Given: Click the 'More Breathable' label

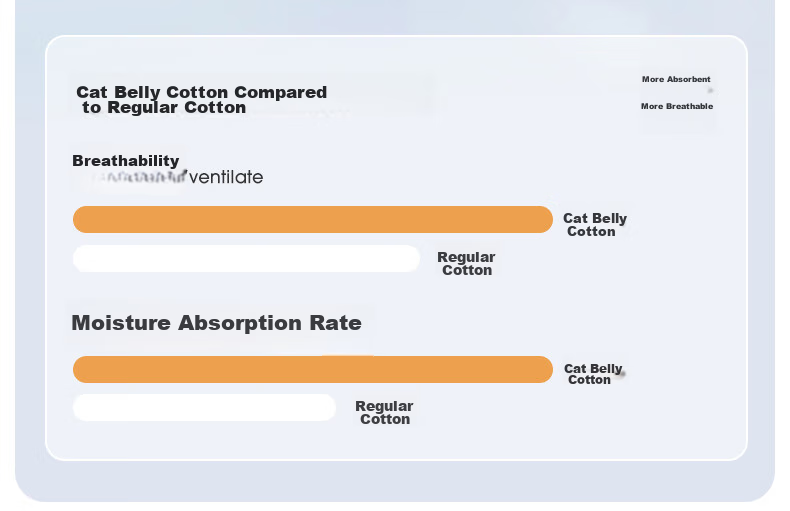Looking at the screenshot, I should [677, 106].
